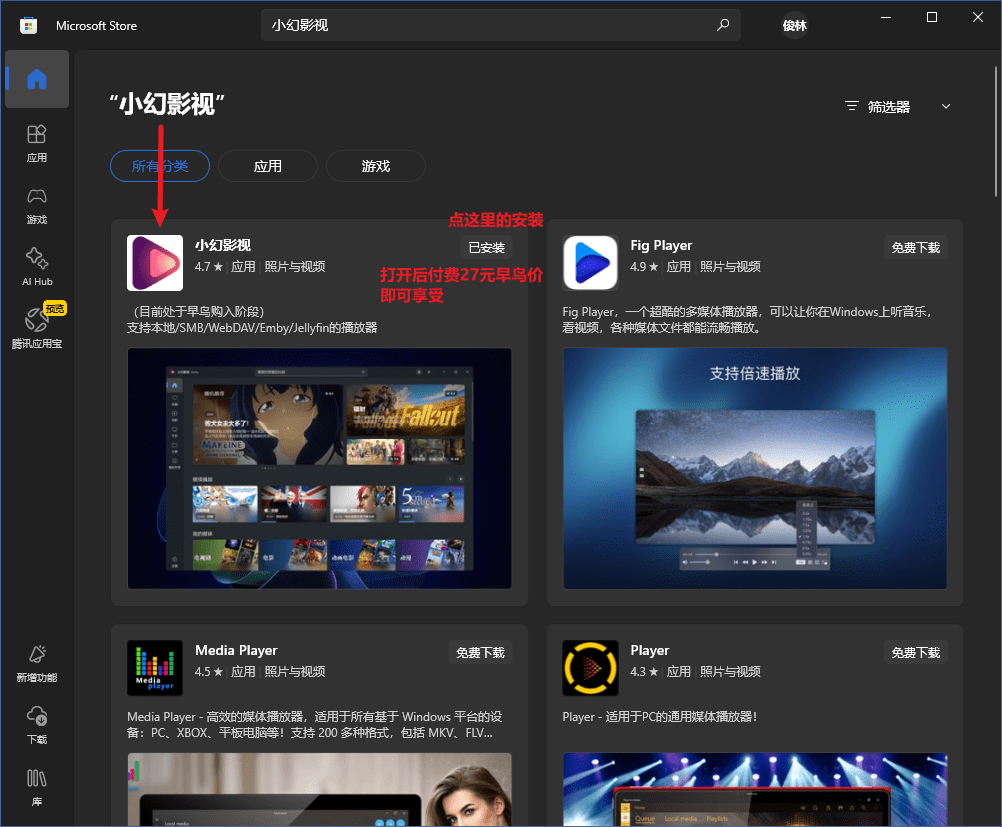
Task: Select the 游戏 category filter chip
Action: tap(376, 166)
